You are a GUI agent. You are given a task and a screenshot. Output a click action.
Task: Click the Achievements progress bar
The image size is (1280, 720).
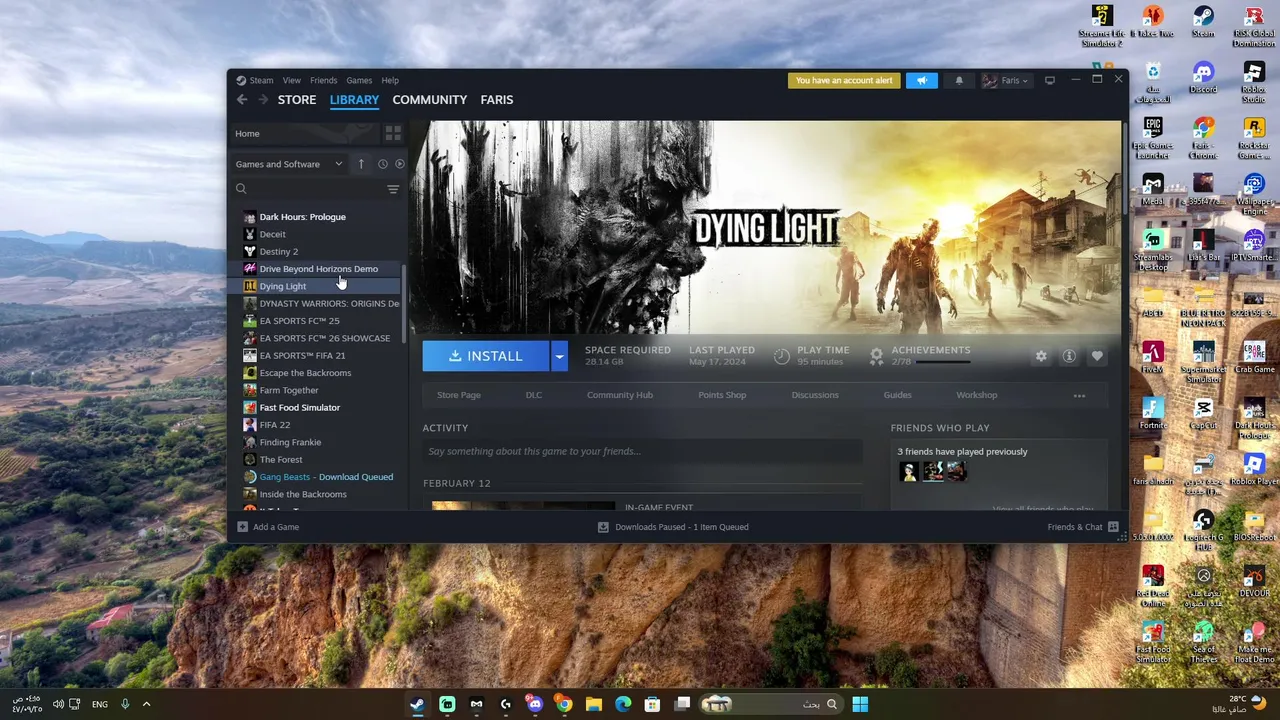[x=943, y=361]
